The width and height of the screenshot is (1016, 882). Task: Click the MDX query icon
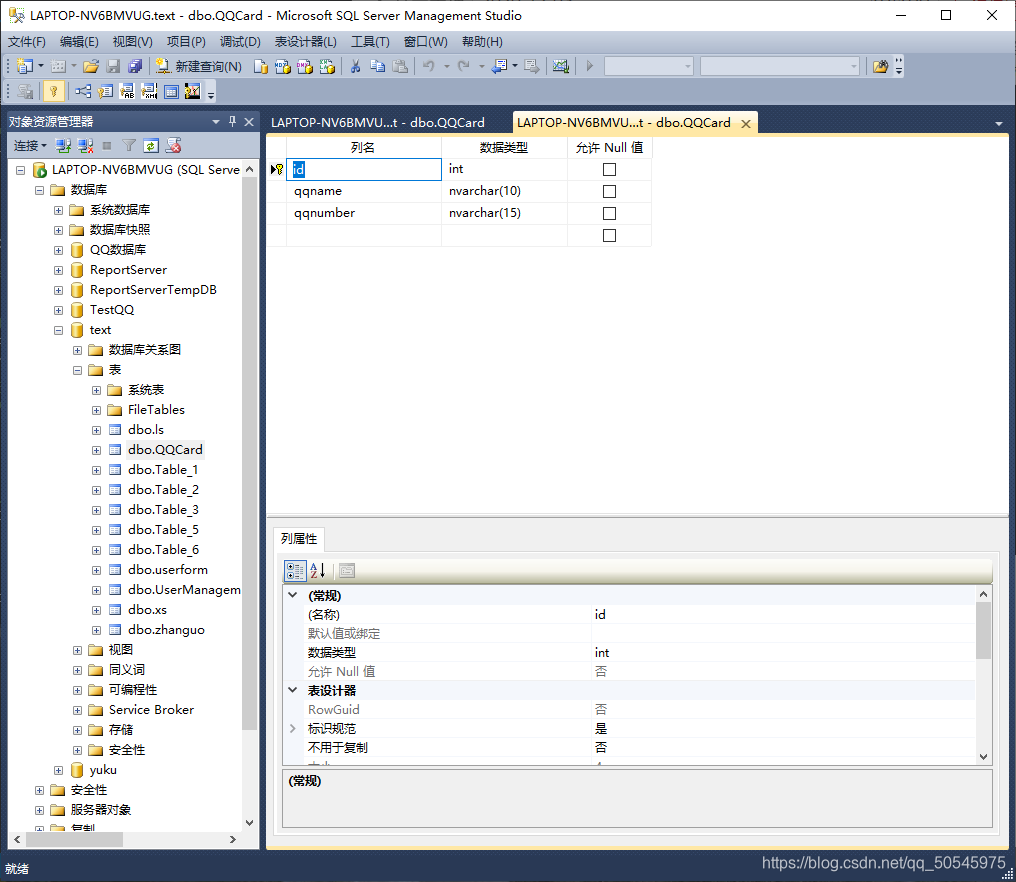pos(283,66)
